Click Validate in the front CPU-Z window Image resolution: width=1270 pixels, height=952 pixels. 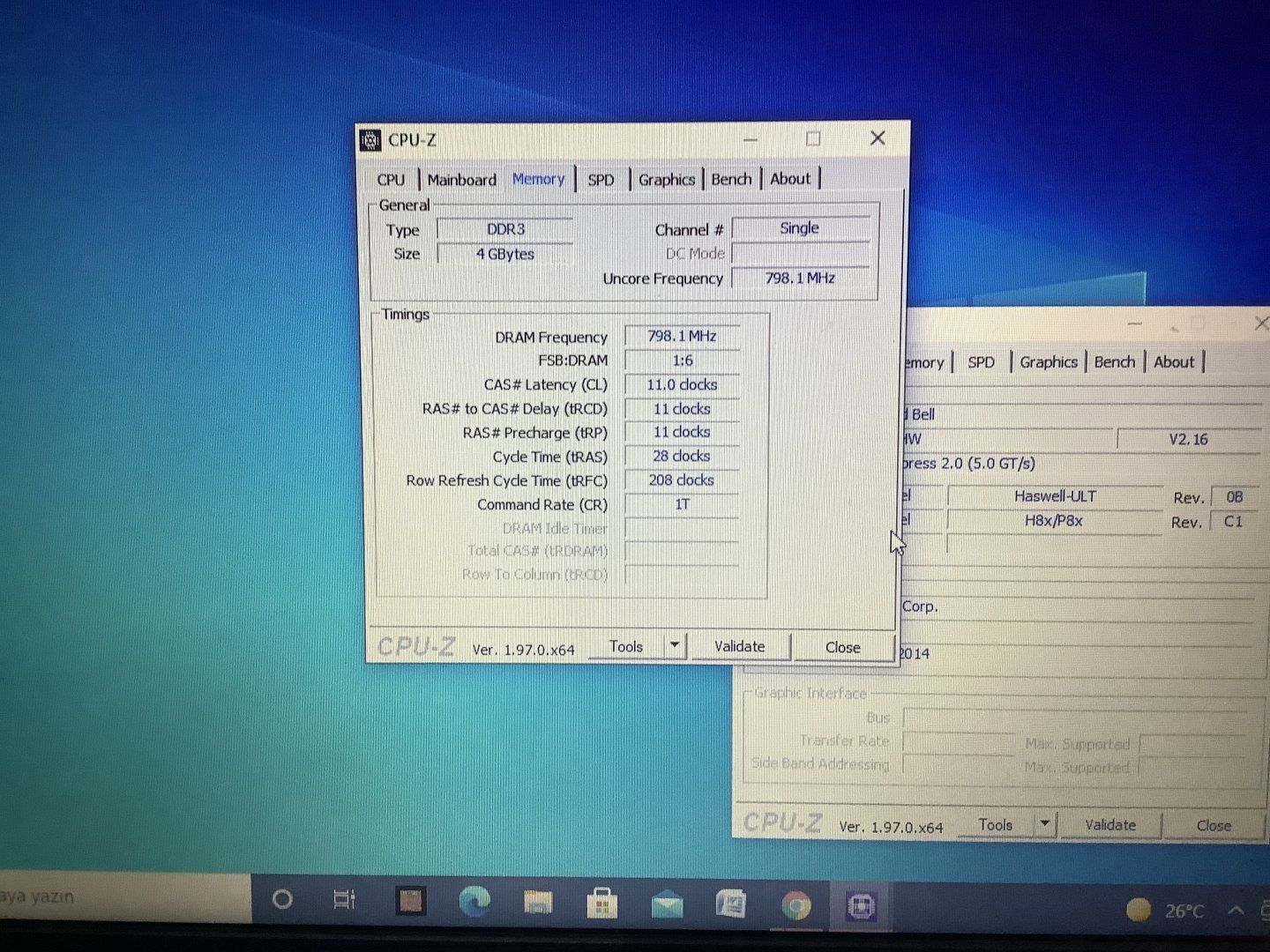point(740,646)
